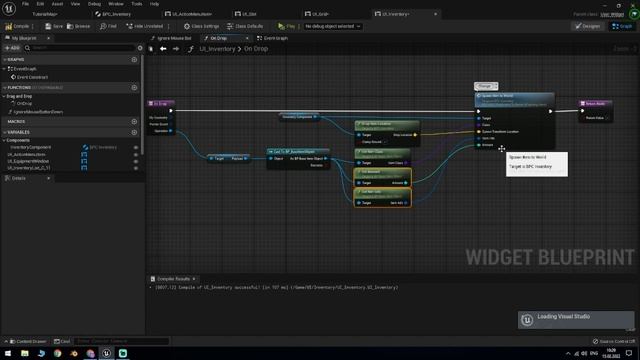This screenshot has width=640, height=360.
Task: Toggle Hide Unrelated nodes
Action: click(144, 26)
